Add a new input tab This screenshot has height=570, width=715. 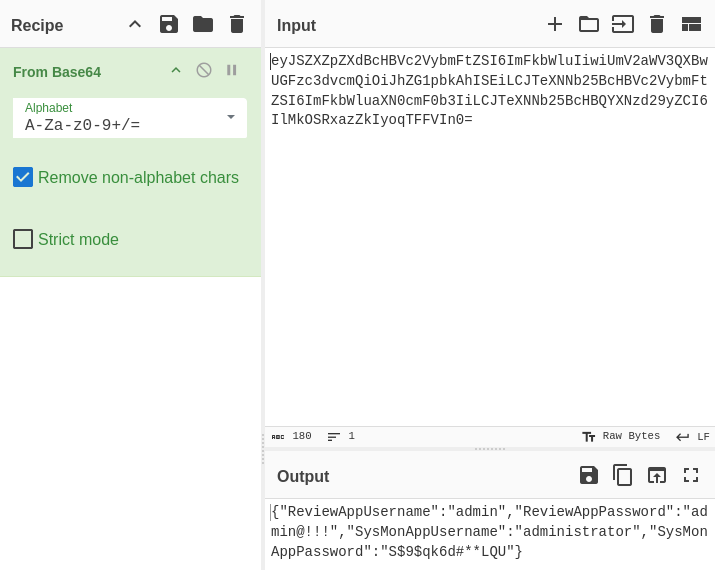click(555, 24)
